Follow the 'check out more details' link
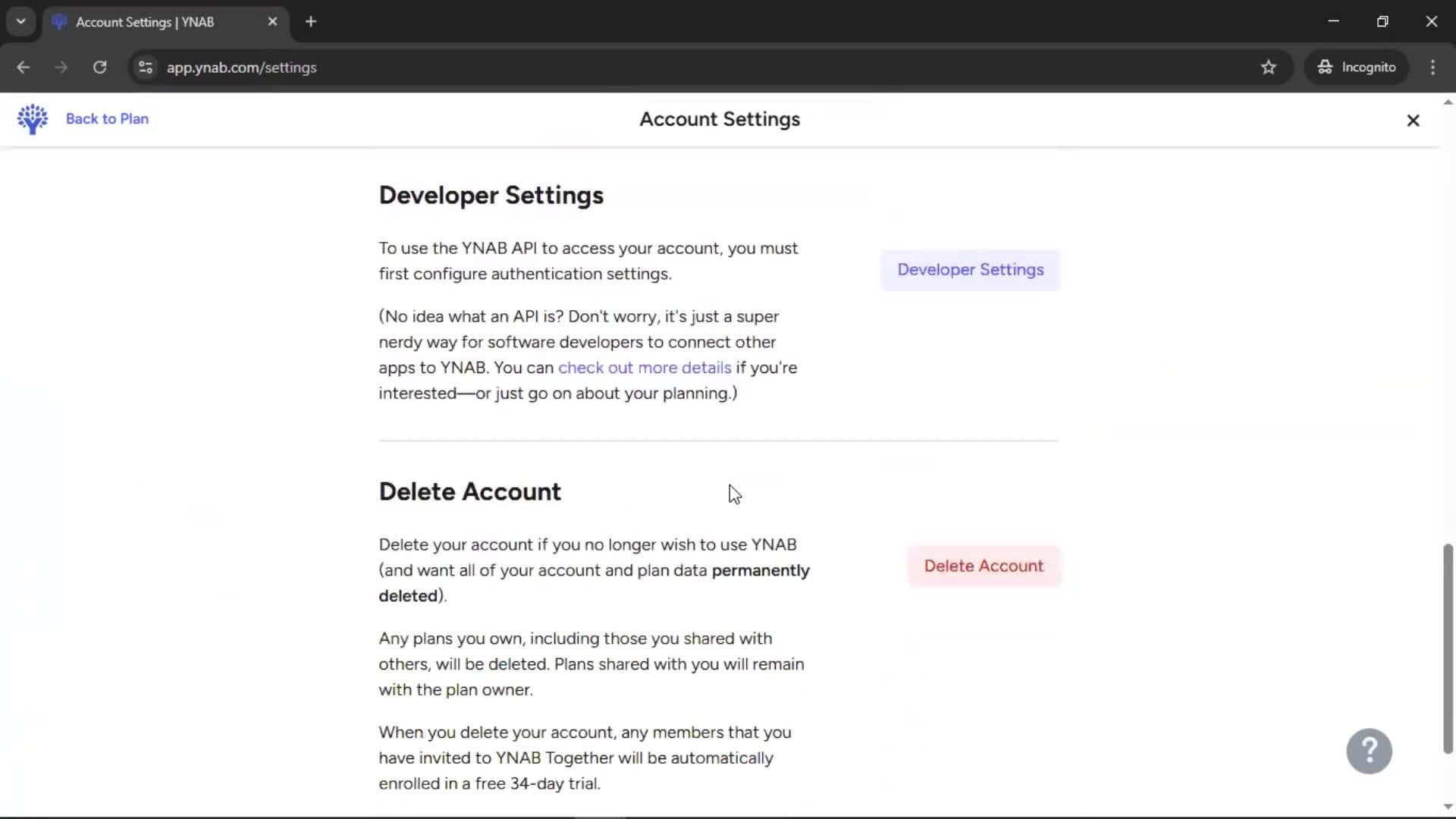The height and width of the screenshot is (819, 1456). [645, 368]
